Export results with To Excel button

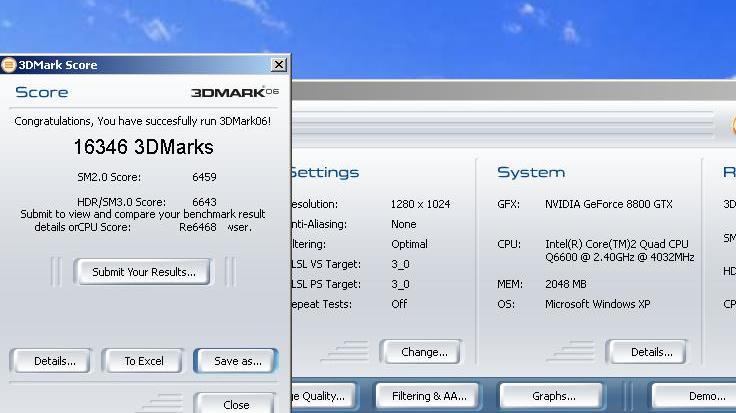pos(144,361)
